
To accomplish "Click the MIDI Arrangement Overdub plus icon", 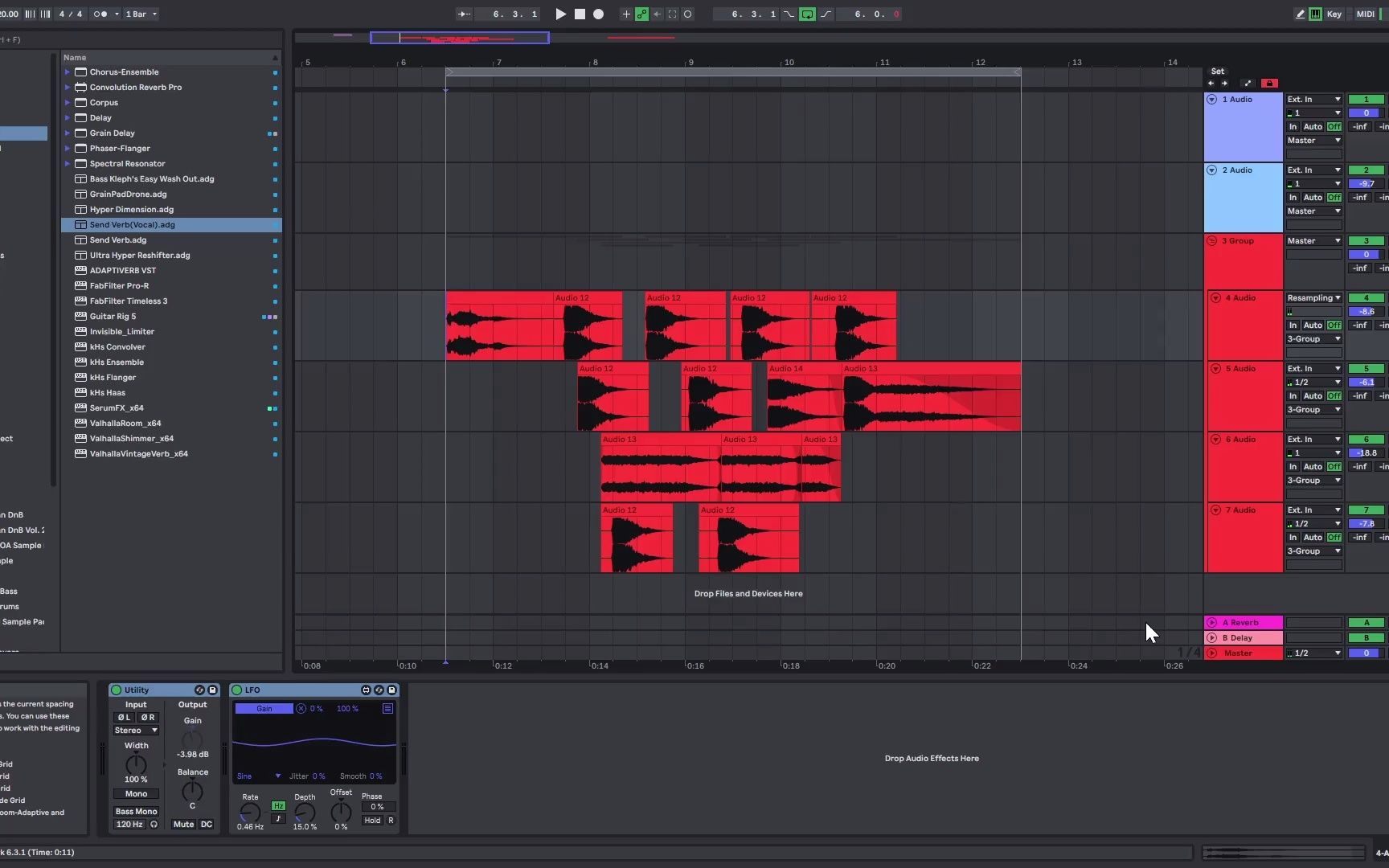I will pyautogui.click(x=626, y=14).
